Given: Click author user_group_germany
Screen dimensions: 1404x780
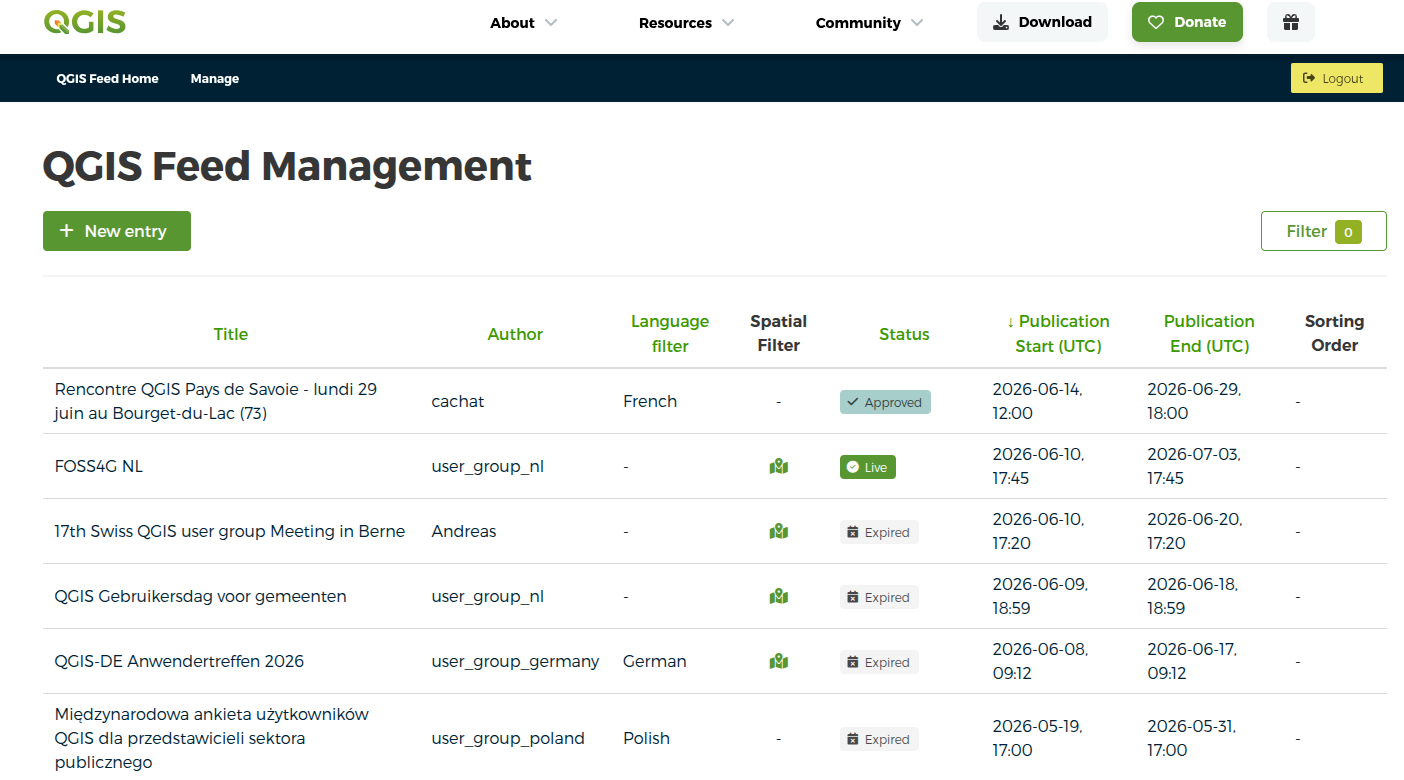Looking at the screenshot, I should tap(516, 661).
